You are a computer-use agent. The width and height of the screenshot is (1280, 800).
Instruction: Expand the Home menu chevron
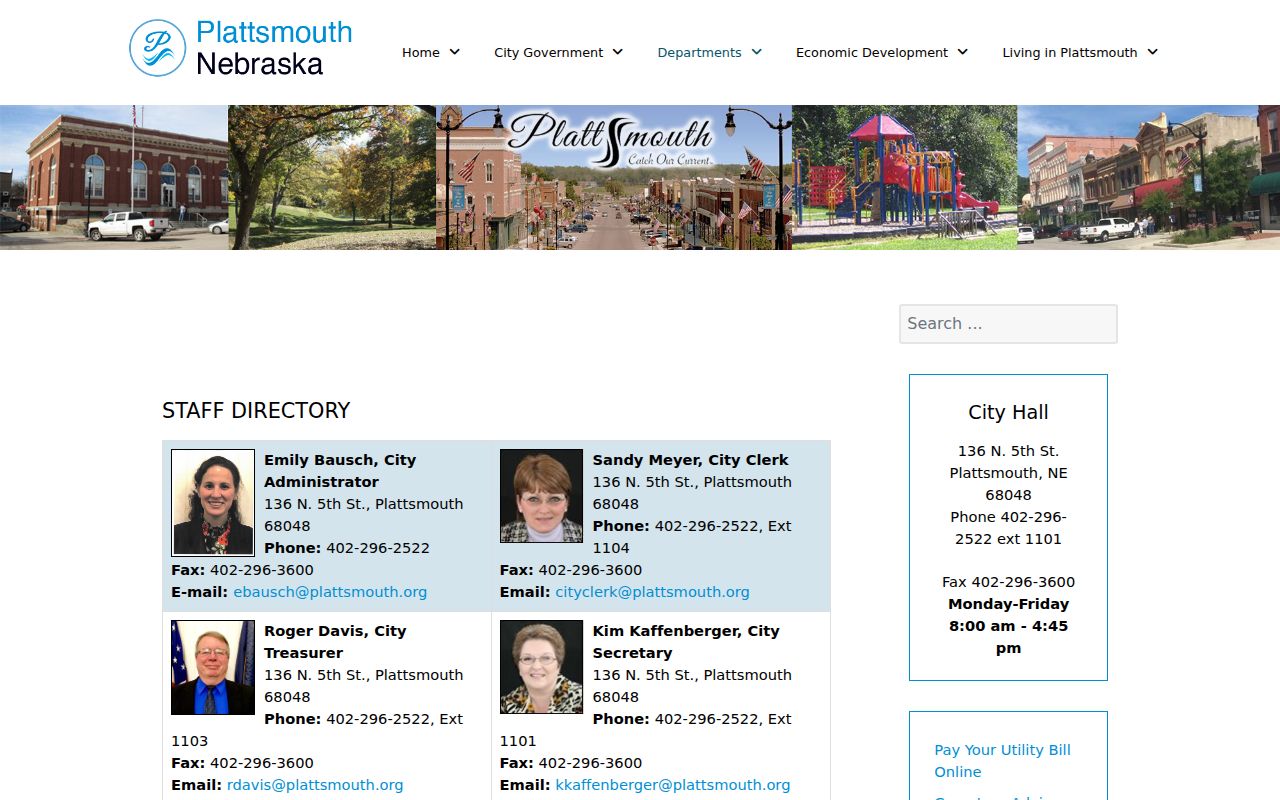[x=455, y=52]
